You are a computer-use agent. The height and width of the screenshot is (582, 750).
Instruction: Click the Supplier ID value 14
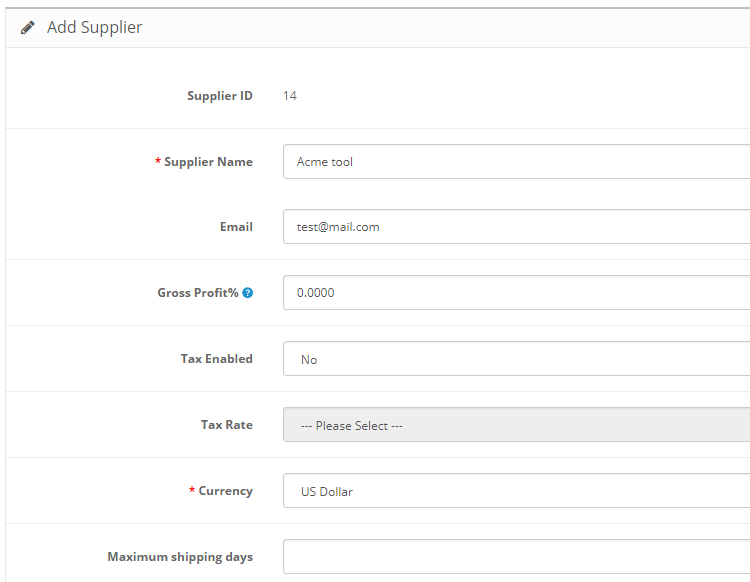290,96
